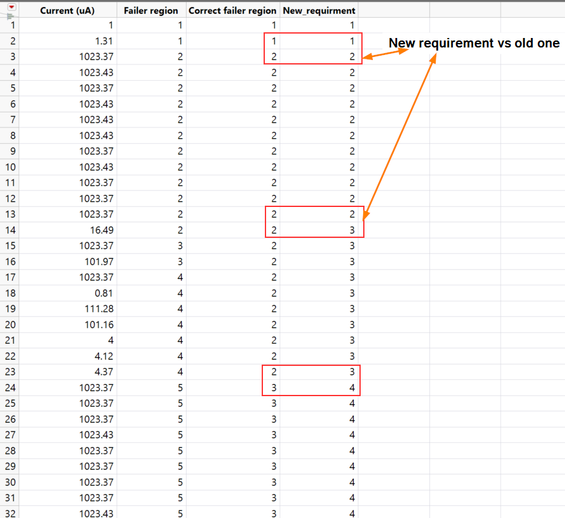
Task: Click the row filter triangle icon
Action: pos(11,16)
